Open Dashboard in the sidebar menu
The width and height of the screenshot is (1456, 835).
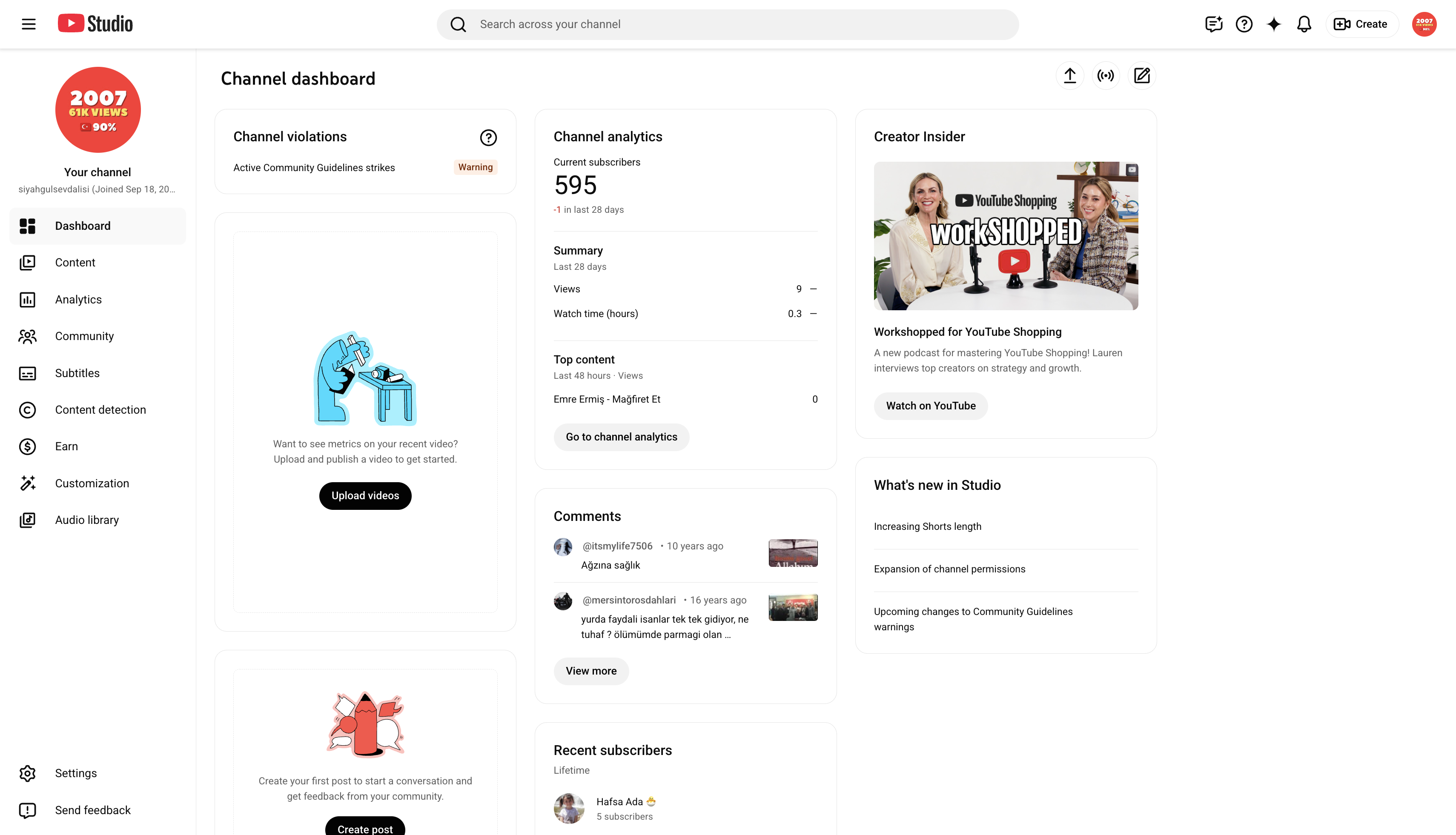coord(97,226)
